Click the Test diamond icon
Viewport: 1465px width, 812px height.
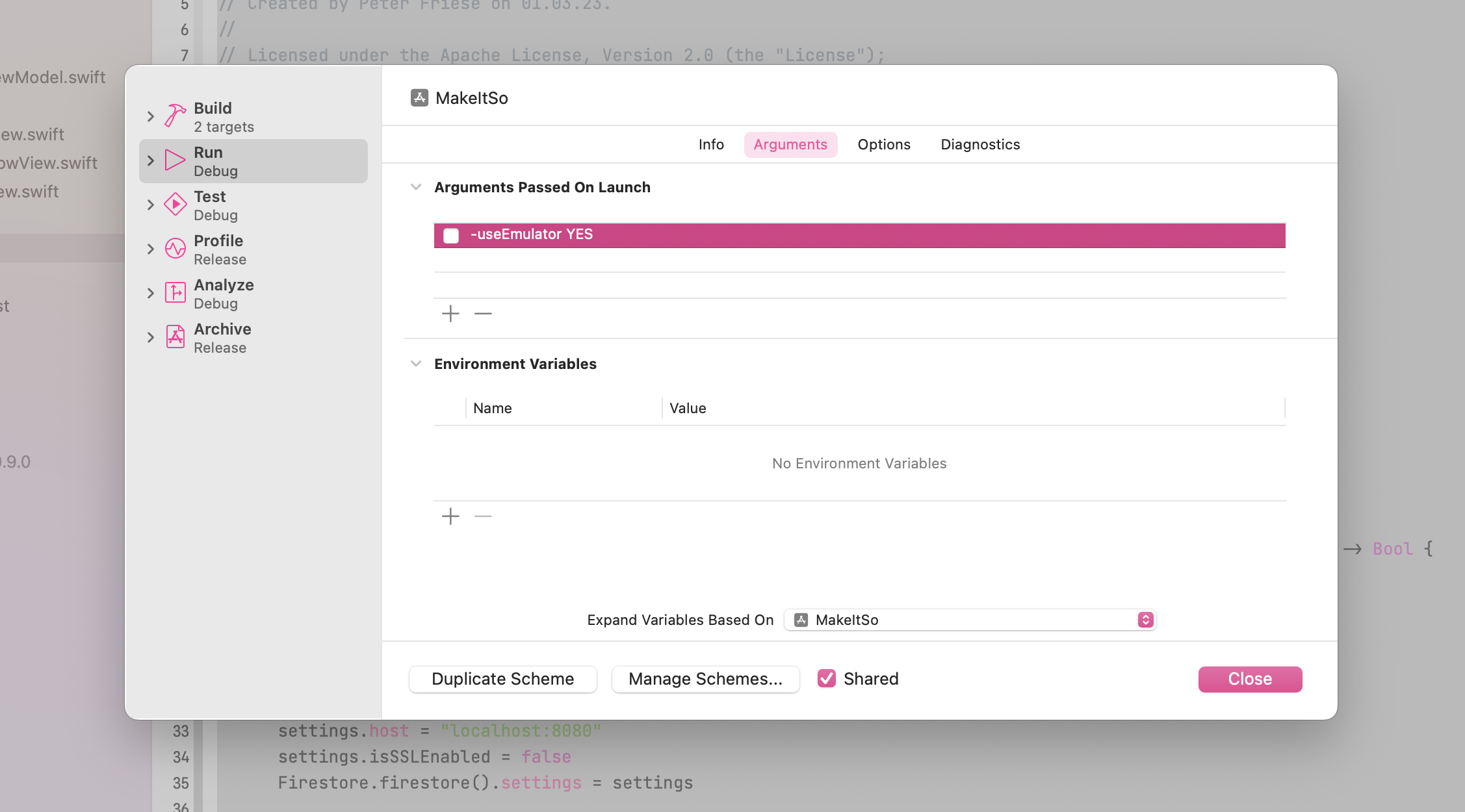point(175,205)
